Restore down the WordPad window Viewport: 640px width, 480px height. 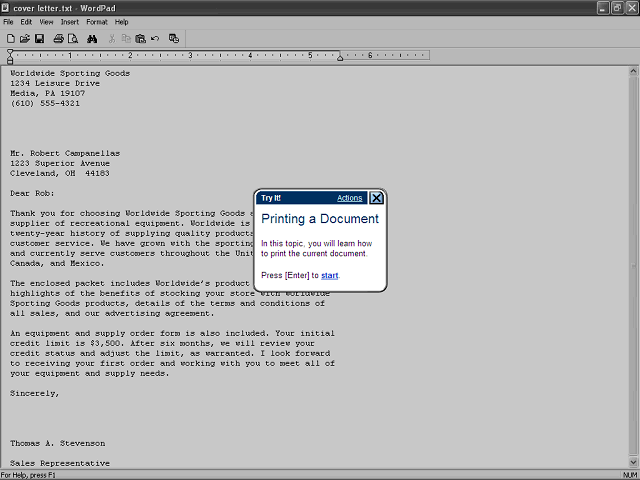click(618, 8)
